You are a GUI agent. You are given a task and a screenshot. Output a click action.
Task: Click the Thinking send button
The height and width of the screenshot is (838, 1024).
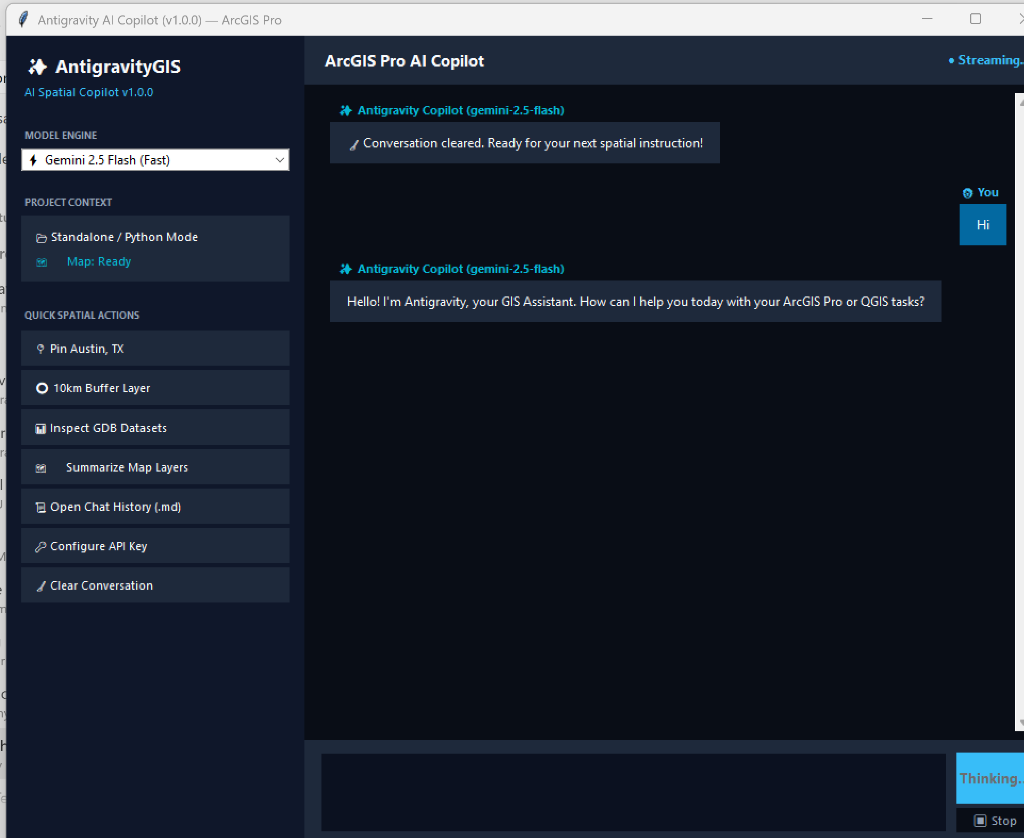point(990,778)
